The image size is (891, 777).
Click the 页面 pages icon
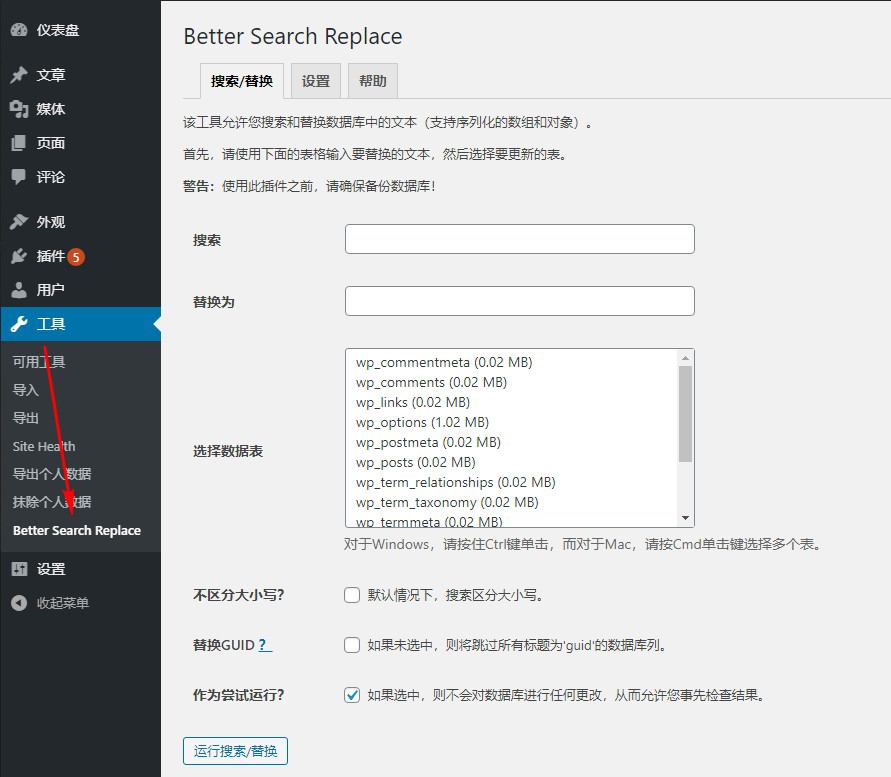click(19, 143)
